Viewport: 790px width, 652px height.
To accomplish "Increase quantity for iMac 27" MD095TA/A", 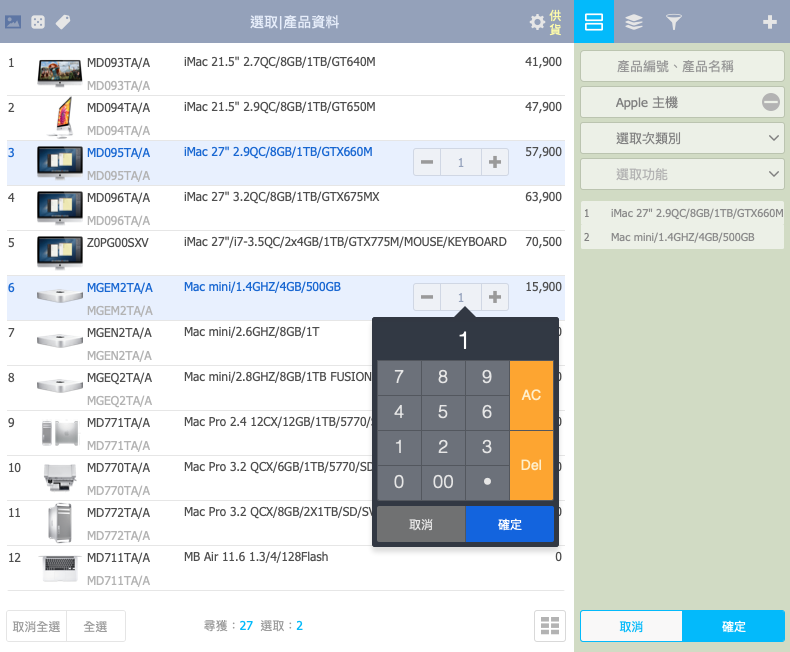I will click(494, 162).
